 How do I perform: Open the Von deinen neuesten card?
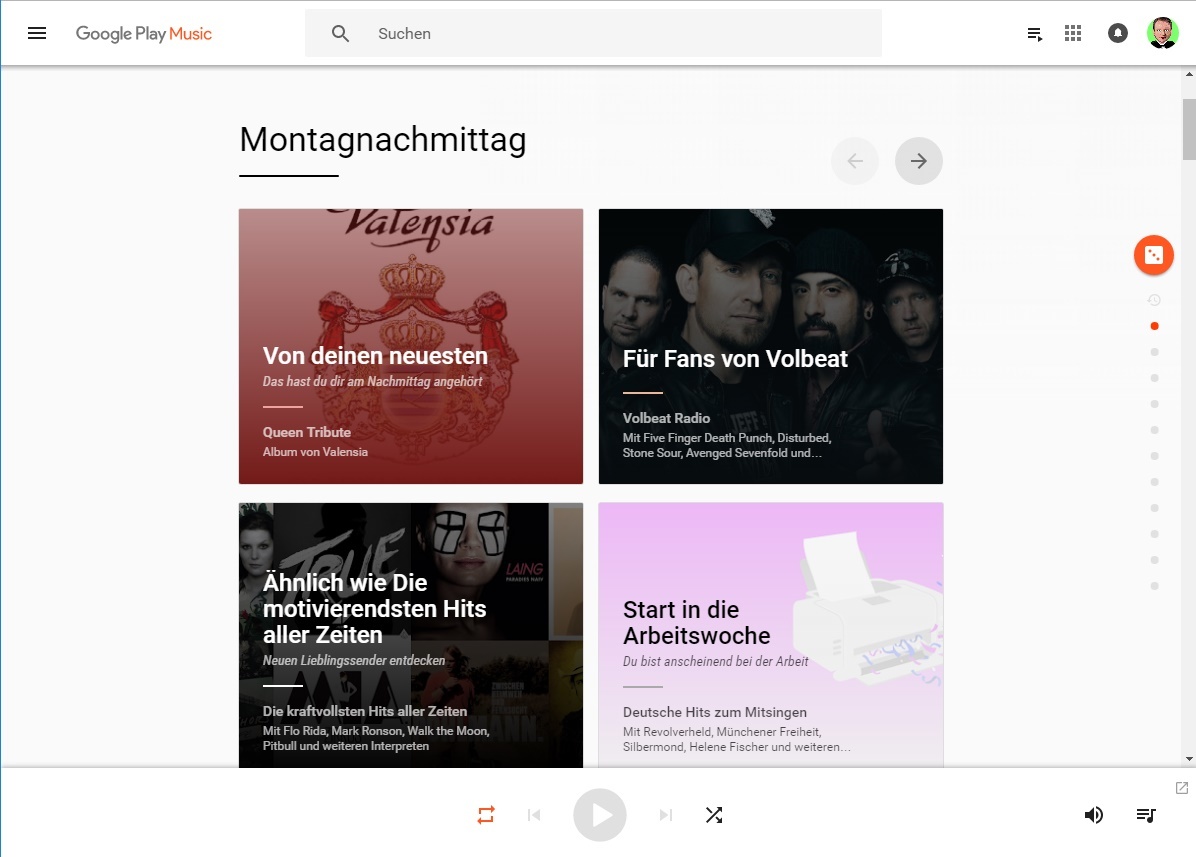(x=410, y=346)
